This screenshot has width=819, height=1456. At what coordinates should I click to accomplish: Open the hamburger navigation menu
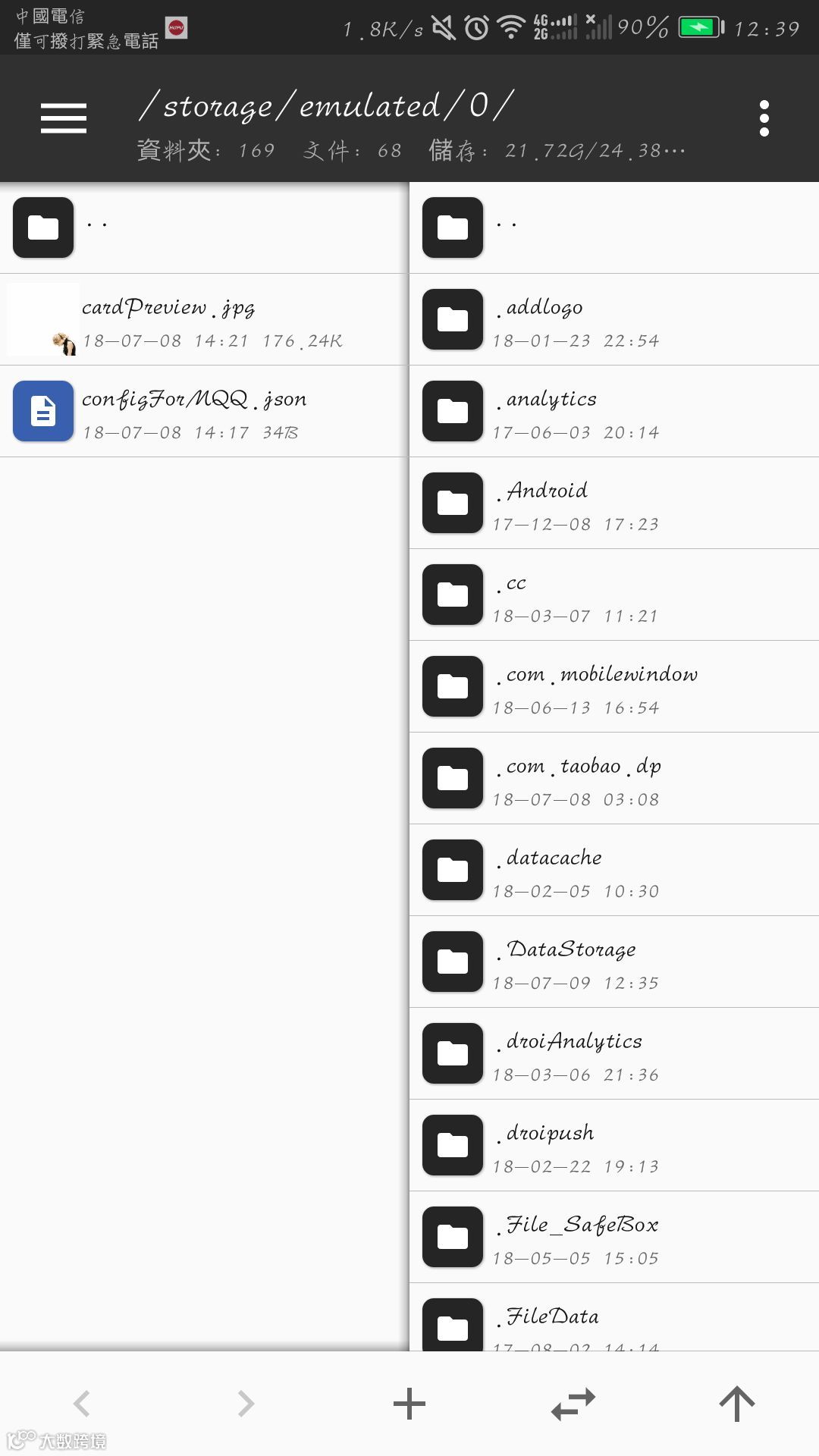tap(64, 118)
